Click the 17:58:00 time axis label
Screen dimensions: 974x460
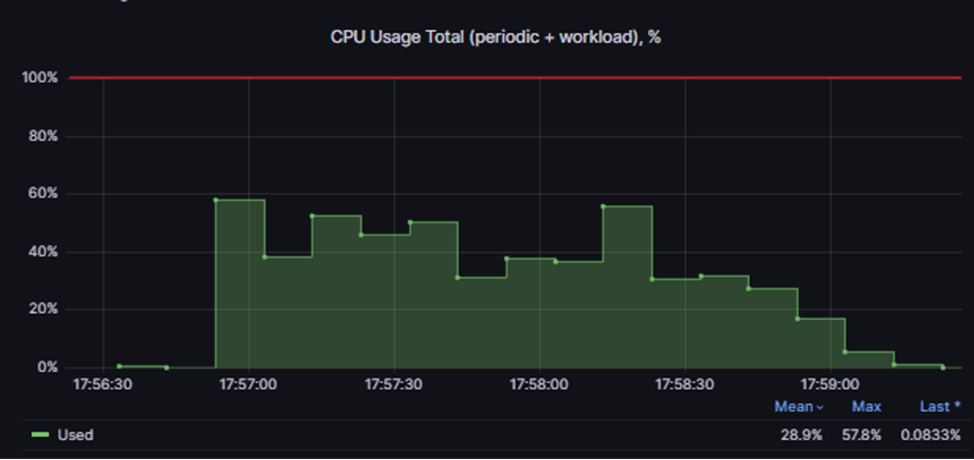pos(539,385)
